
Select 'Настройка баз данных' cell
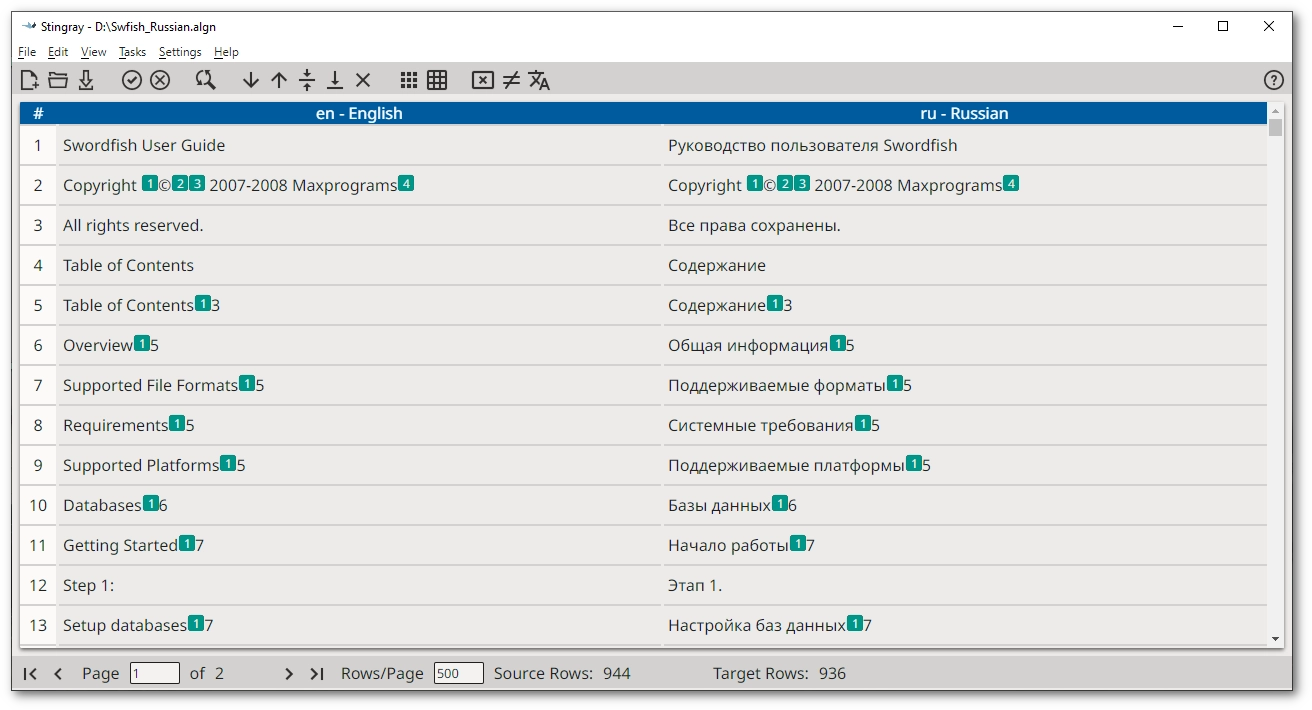(x=965, y=625)
